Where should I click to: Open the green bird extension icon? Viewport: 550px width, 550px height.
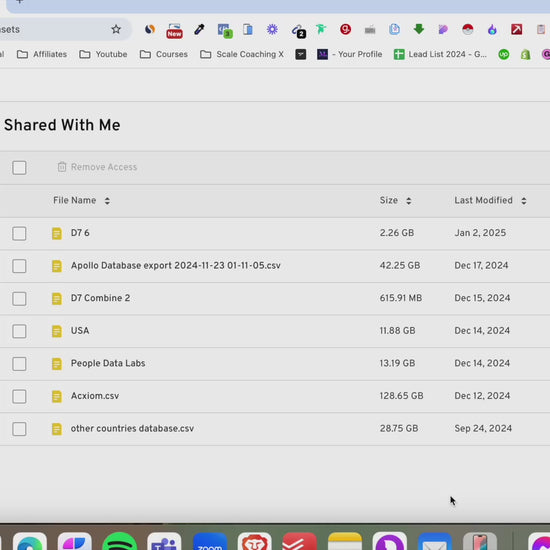321,29
